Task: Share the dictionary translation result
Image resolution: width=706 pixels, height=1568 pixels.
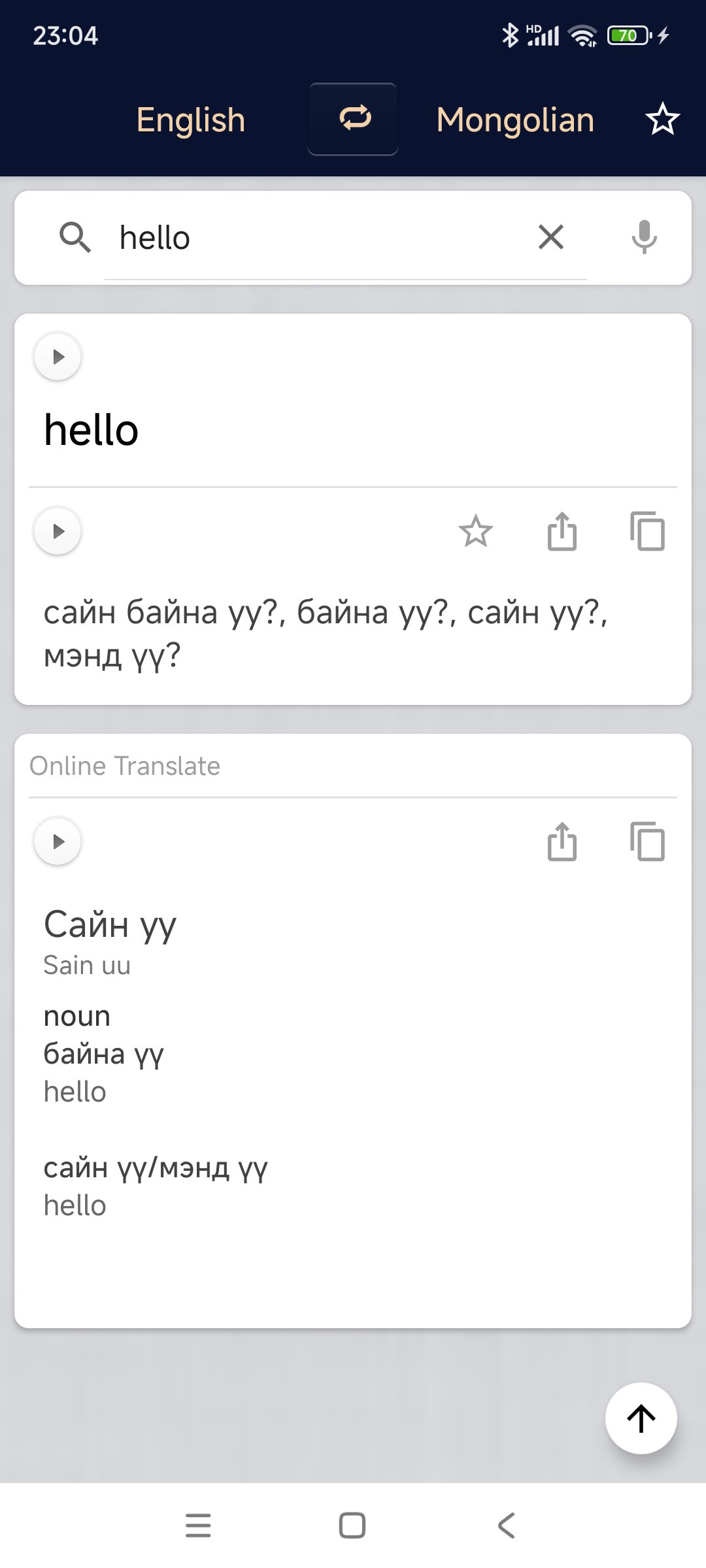Action: pos(562,531)
